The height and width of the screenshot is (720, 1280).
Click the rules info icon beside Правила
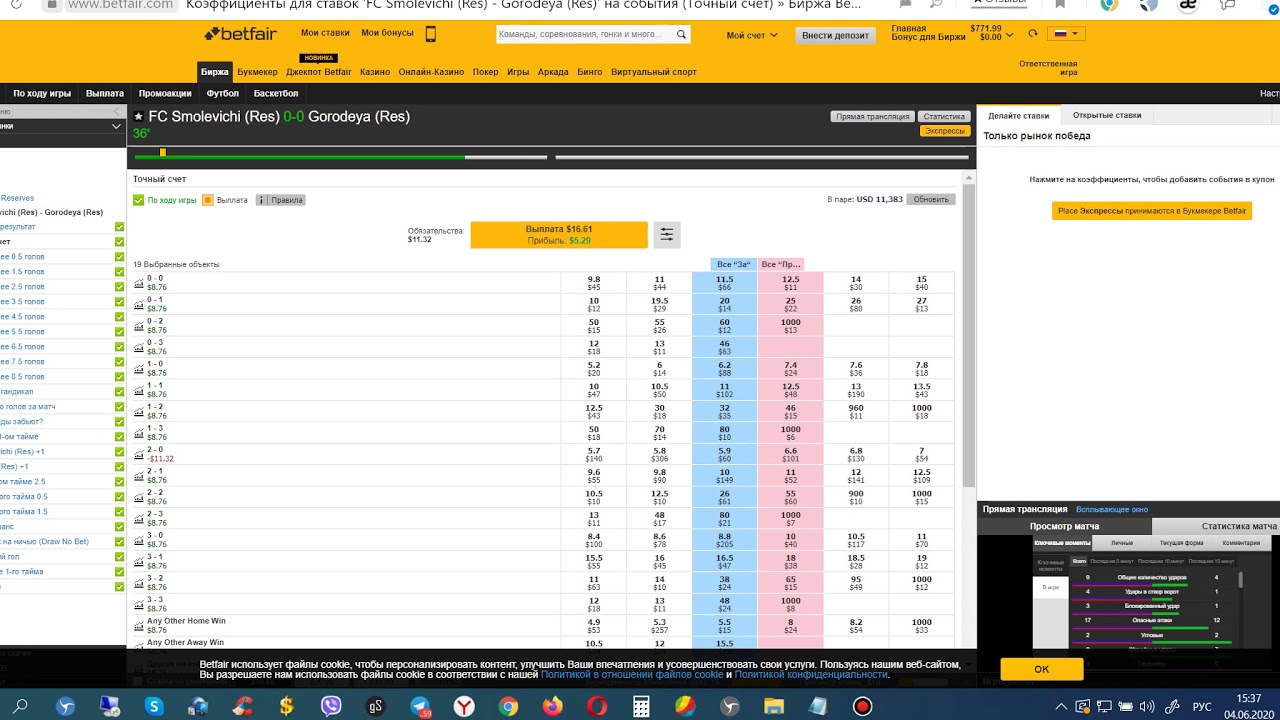tap(262, 200)
